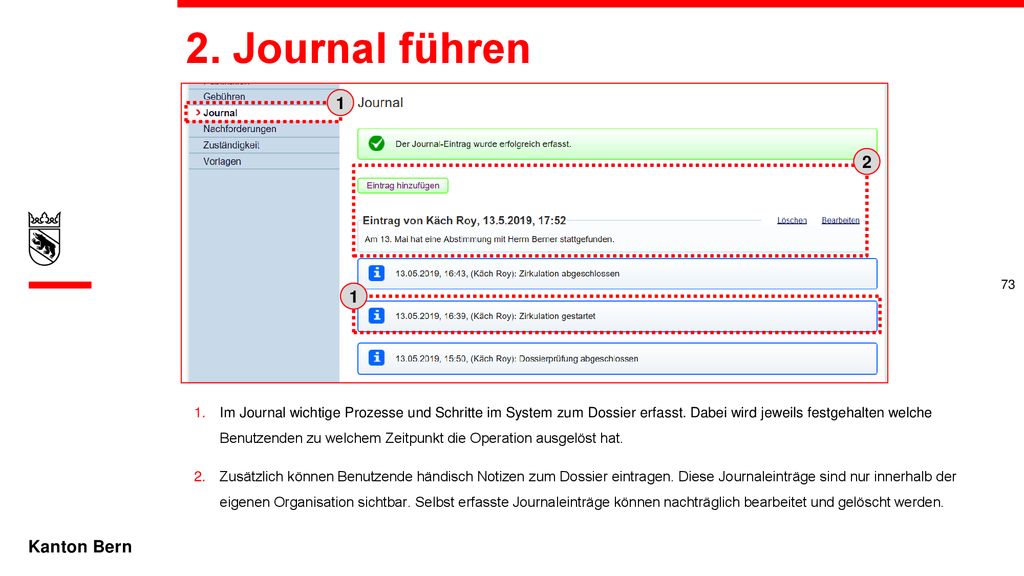Click the Kanton Bern coat of arms logo
1024x576 pixels.
pyautogui.click(x=44, y=238)
